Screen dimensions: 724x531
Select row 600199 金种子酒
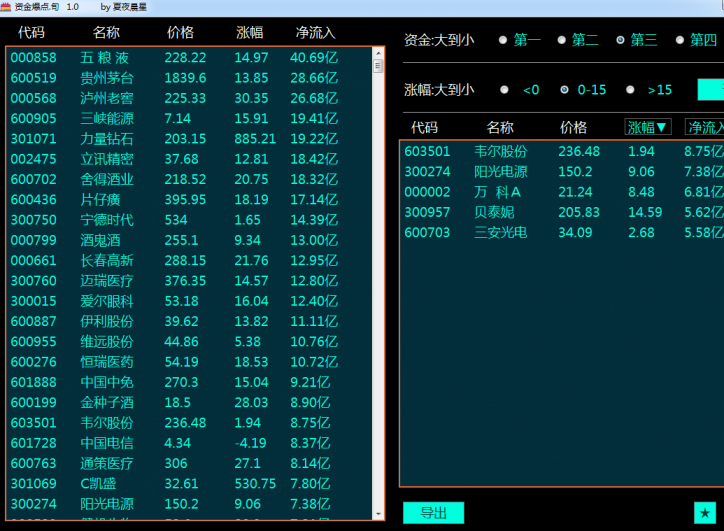tap(189, 403)
